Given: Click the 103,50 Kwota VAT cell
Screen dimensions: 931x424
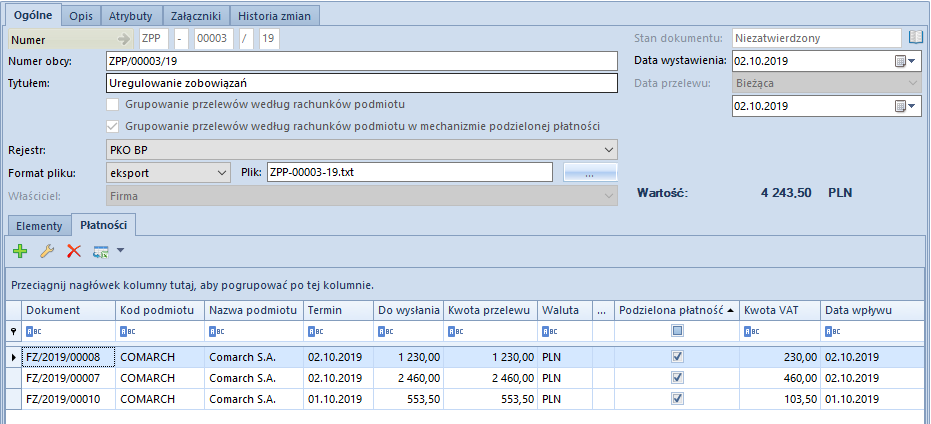Looking at the screenshot, I should [780, 399].
